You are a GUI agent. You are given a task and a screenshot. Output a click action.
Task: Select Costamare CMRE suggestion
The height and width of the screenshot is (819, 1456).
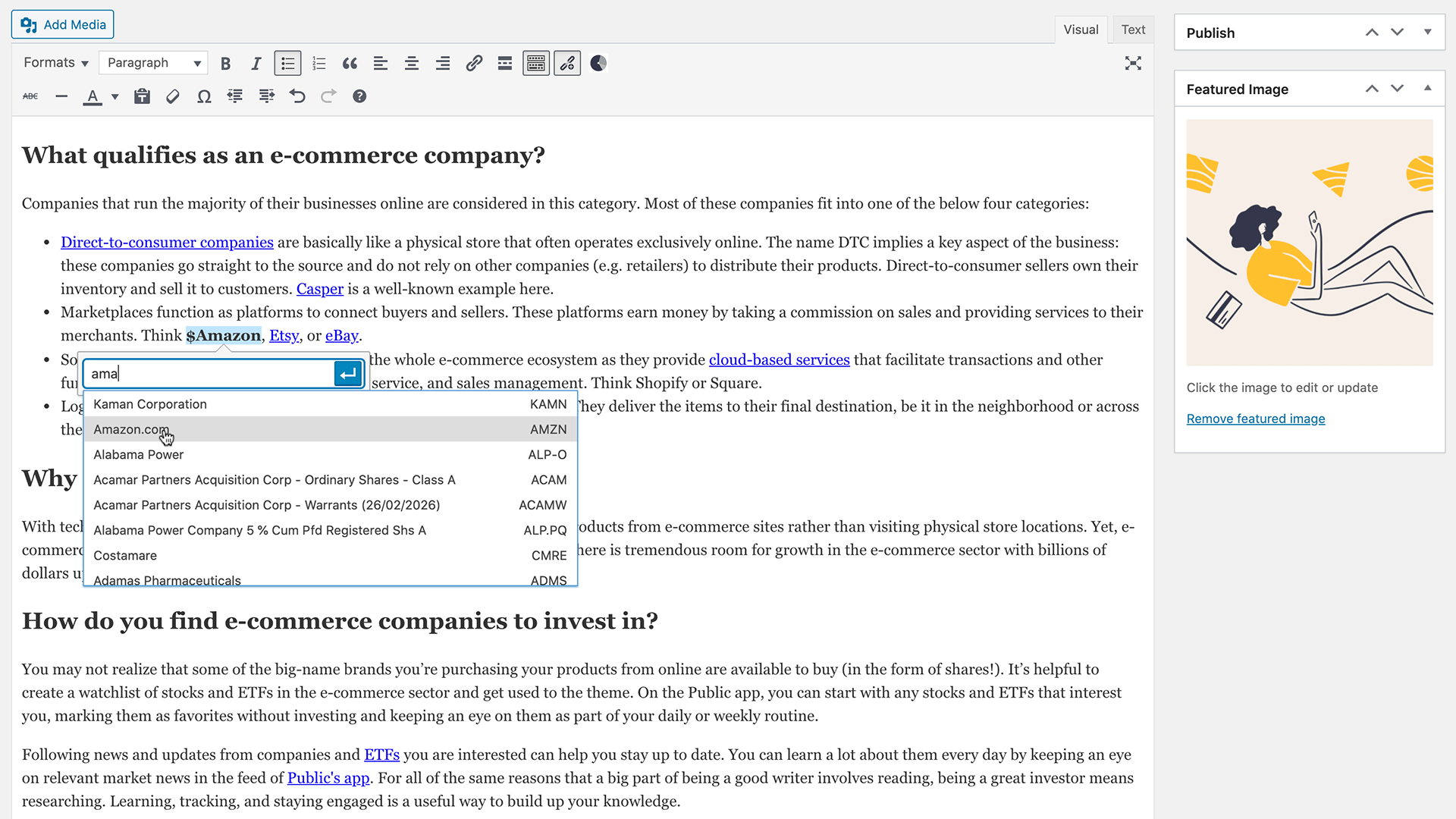tap(330, 556)
